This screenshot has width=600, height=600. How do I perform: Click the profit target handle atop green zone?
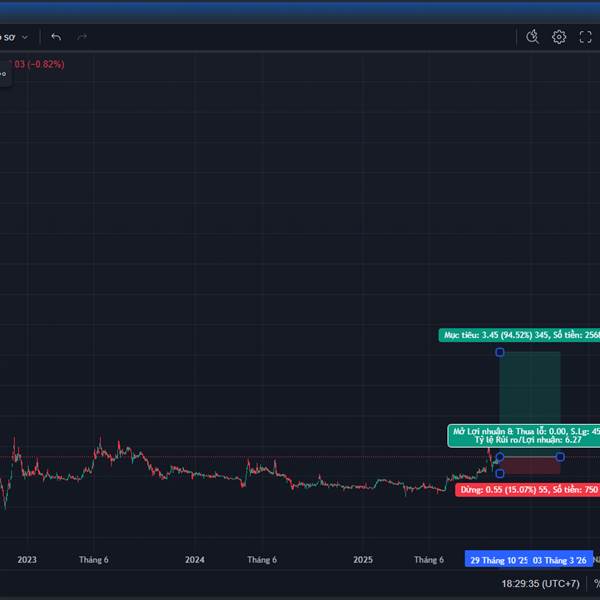tap(500, 352)
